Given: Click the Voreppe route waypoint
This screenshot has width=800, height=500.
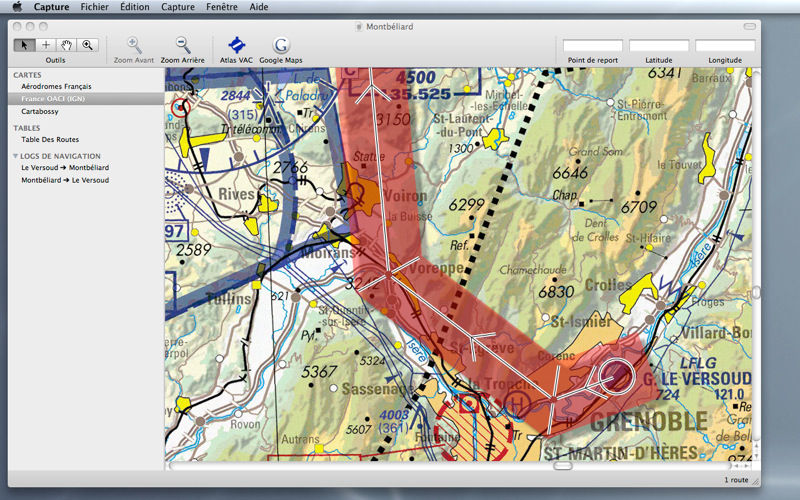Looking at the screenshot, I should (389, 274).
